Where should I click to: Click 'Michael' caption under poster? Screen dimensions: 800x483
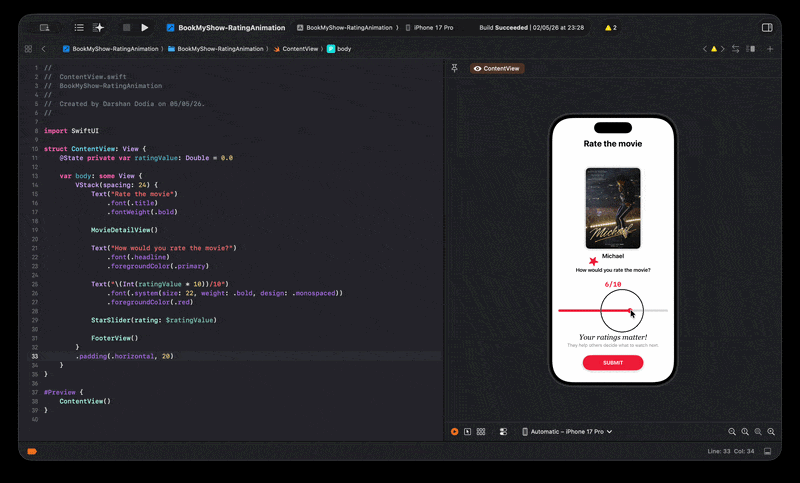pyautogui.click(x=613, y=256)
